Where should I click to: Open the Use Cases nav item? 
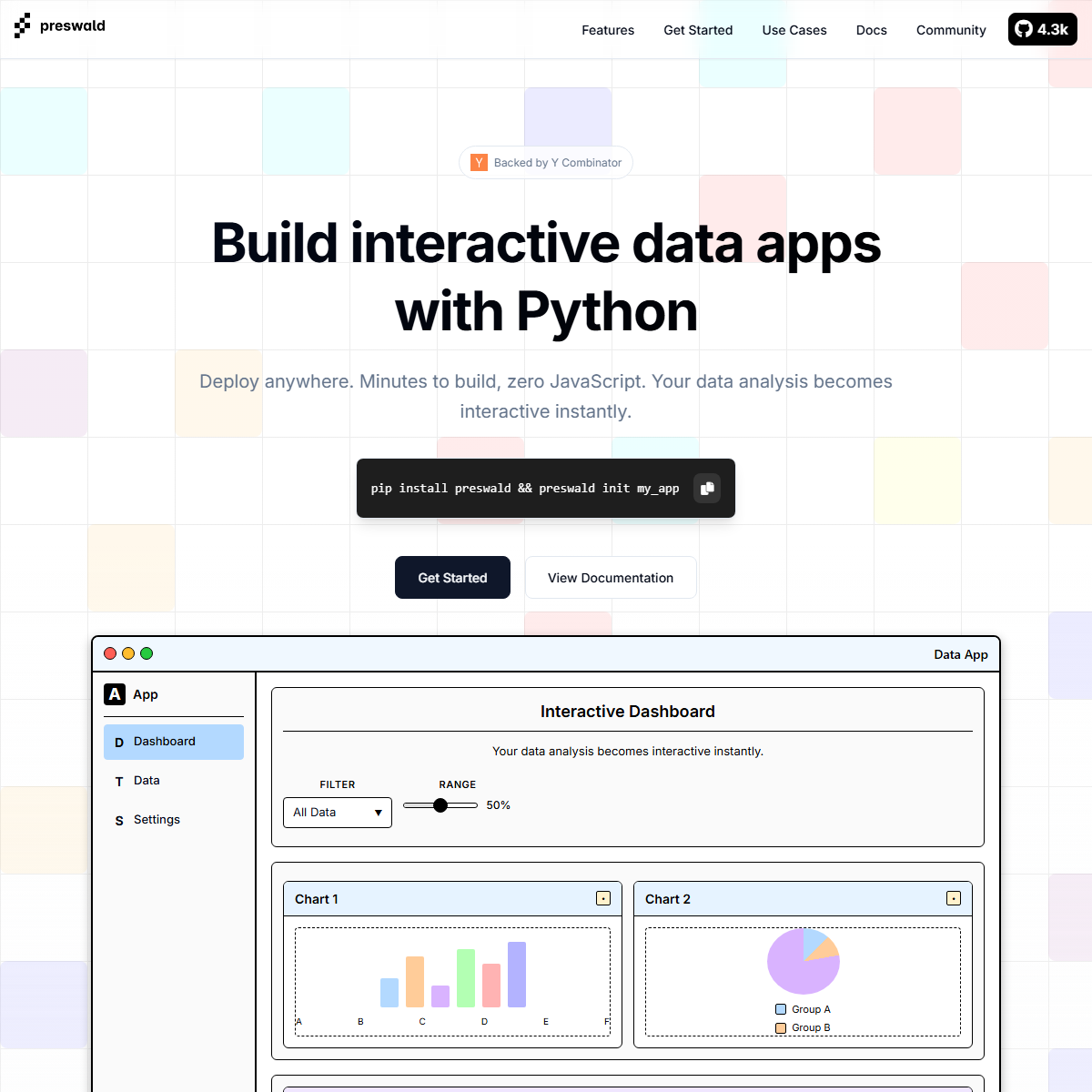pyautogui.click(x=794, y=30)
